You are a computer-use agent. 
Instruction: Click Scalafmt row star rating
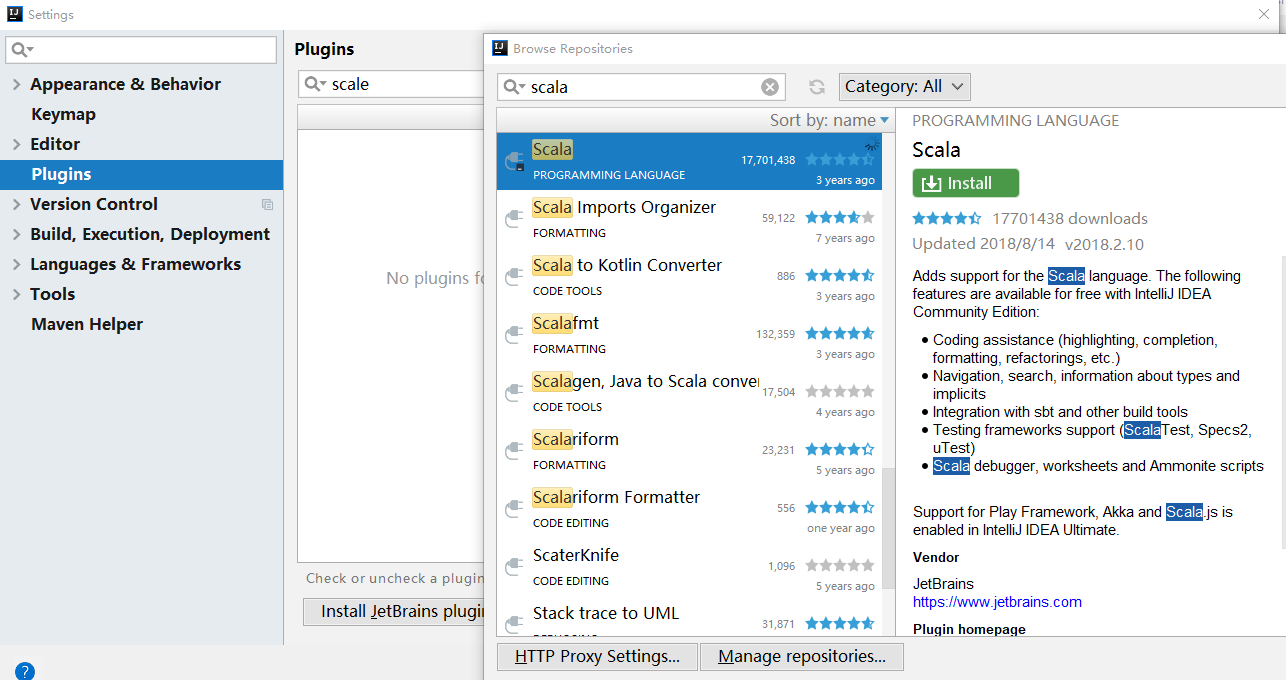point(840,333)
